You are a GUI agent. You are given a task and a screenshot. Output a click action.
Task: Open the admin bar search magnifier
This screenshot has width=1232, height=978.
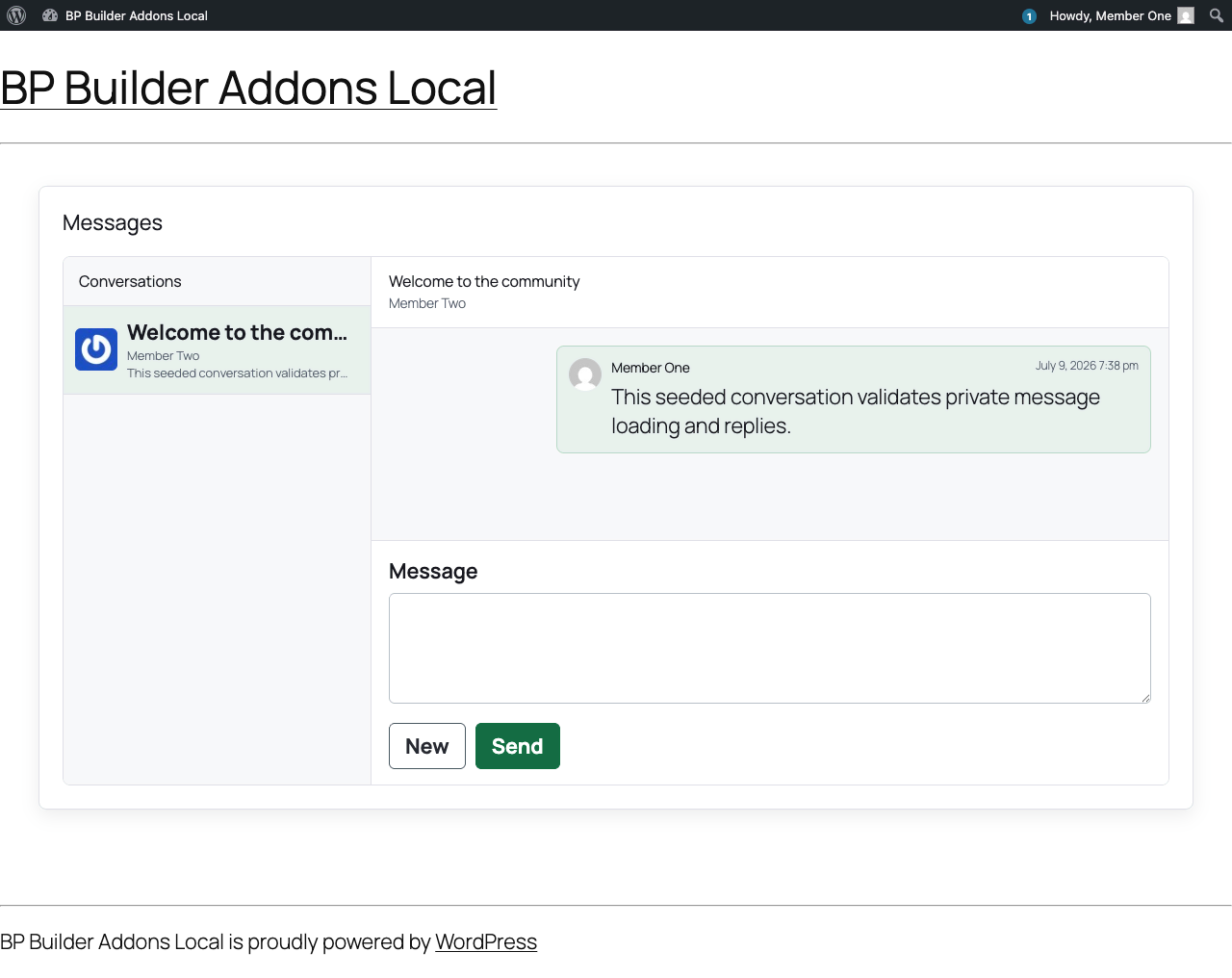(x=1217, y=15)
